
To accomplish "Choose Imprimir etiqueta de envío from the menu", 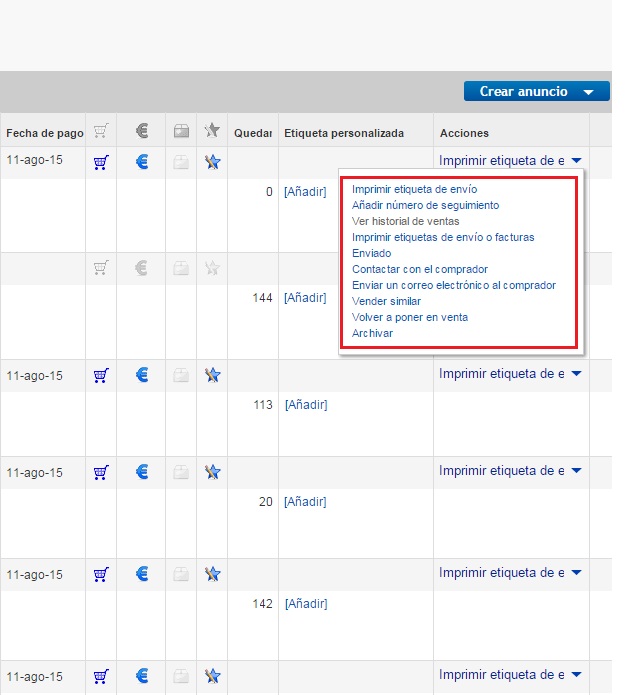I will (x=414, y=189).
